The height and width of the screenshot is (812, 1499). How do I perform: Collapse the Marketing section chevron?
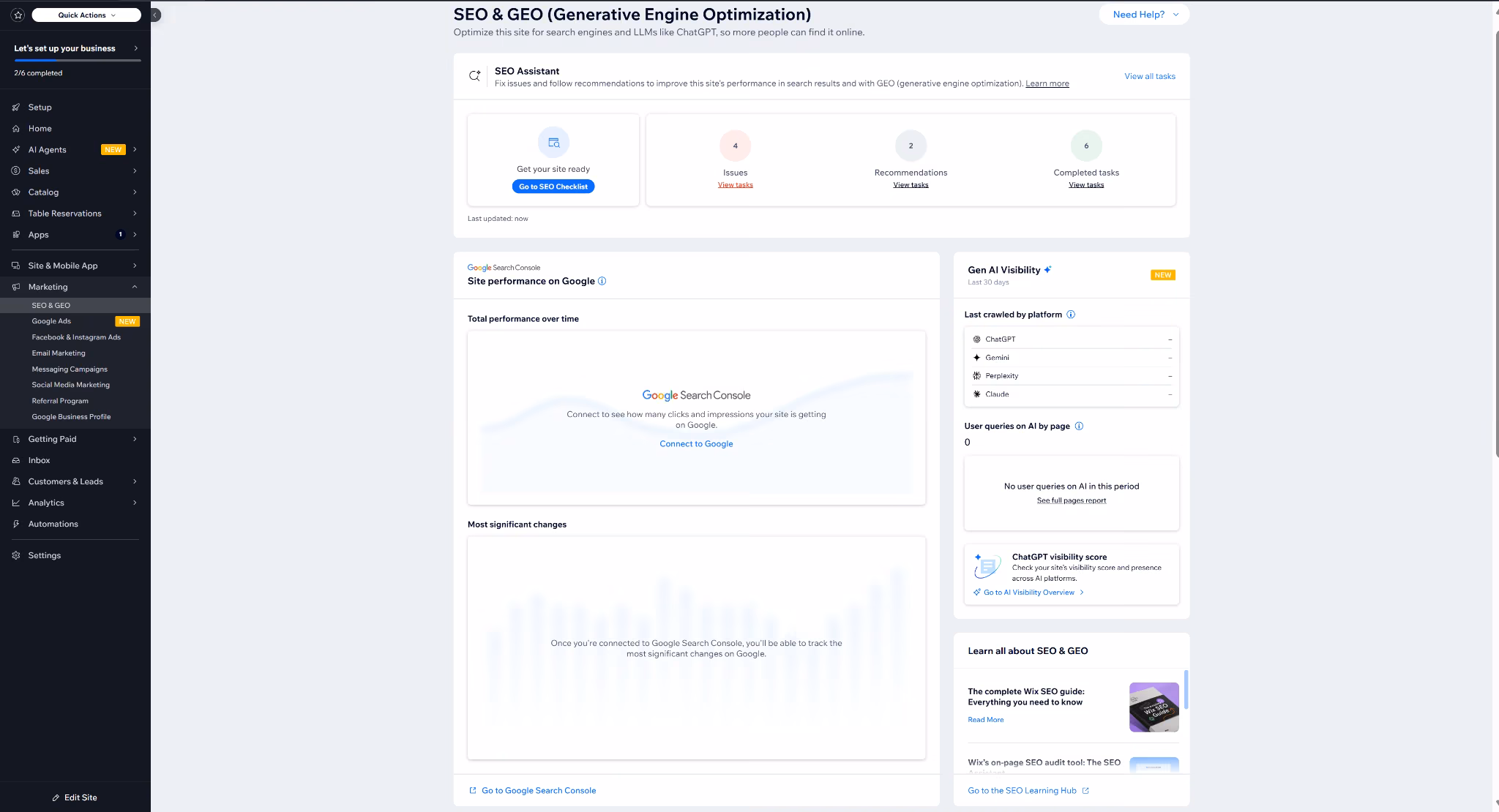click(135, 287)
